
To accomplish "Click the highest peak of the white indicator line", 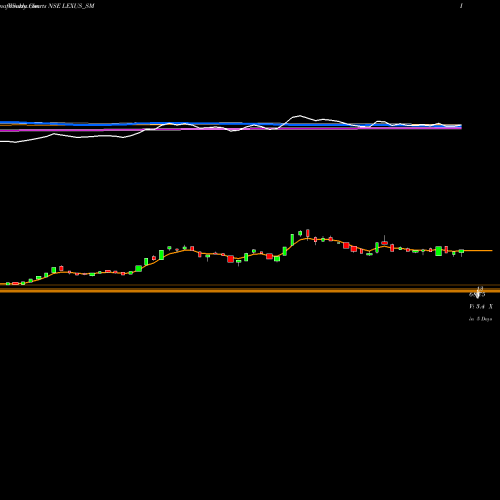I will 300,116.
